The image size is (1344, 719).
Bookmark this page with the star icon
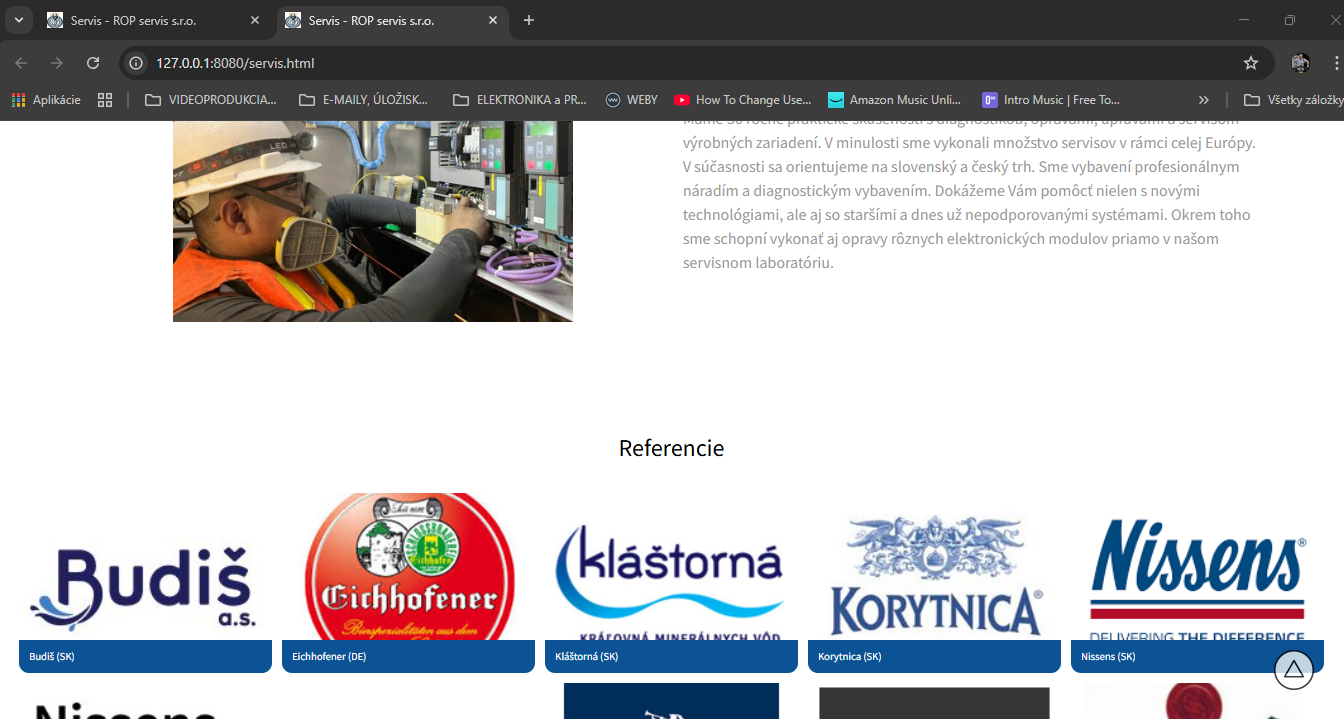(1250, 63)
